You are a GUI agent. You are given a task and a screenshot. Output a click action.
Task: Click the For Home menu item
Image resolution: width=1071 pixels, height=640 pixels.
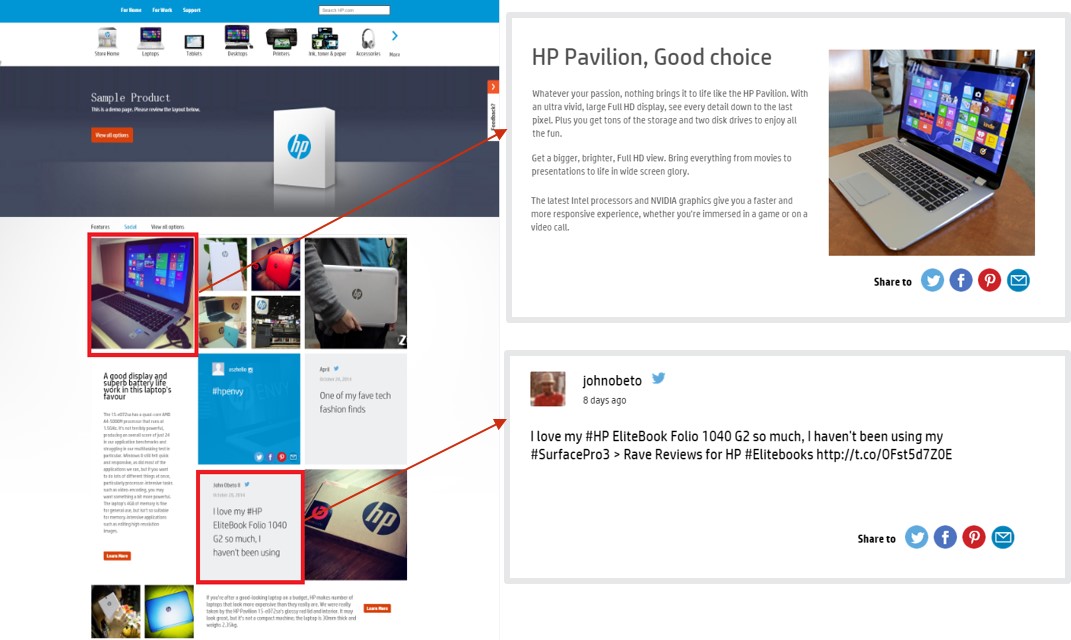131,10
